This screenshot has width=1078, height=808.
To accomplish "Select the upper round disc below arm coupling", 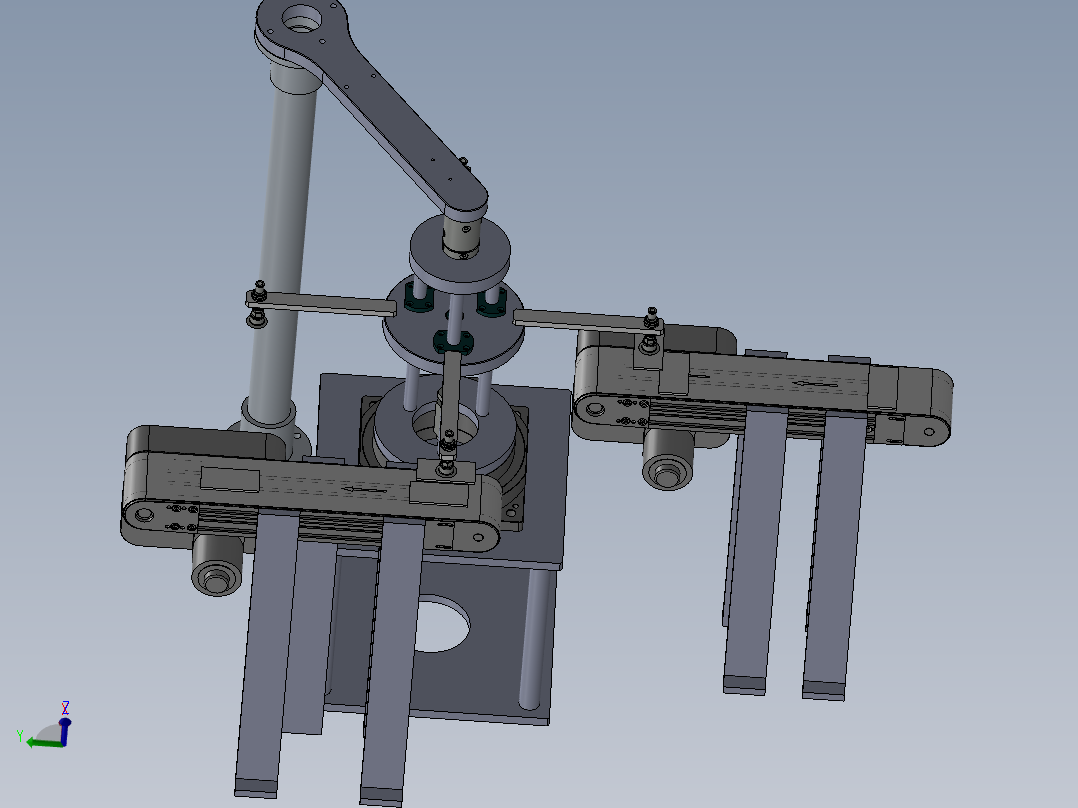I will (x=460, y=253).
